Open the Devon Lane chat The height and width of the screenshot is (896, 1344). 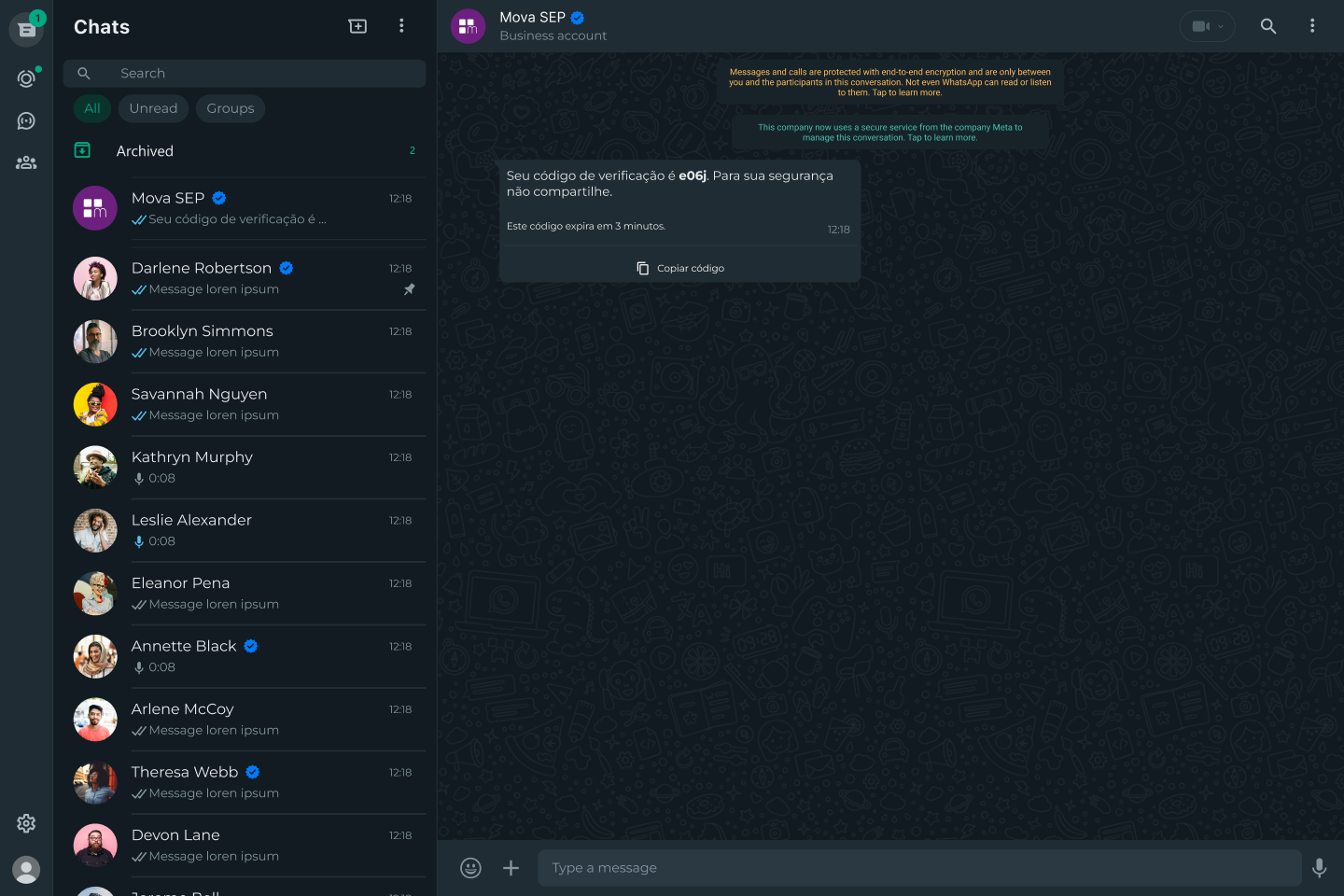[x=245, y=846]
